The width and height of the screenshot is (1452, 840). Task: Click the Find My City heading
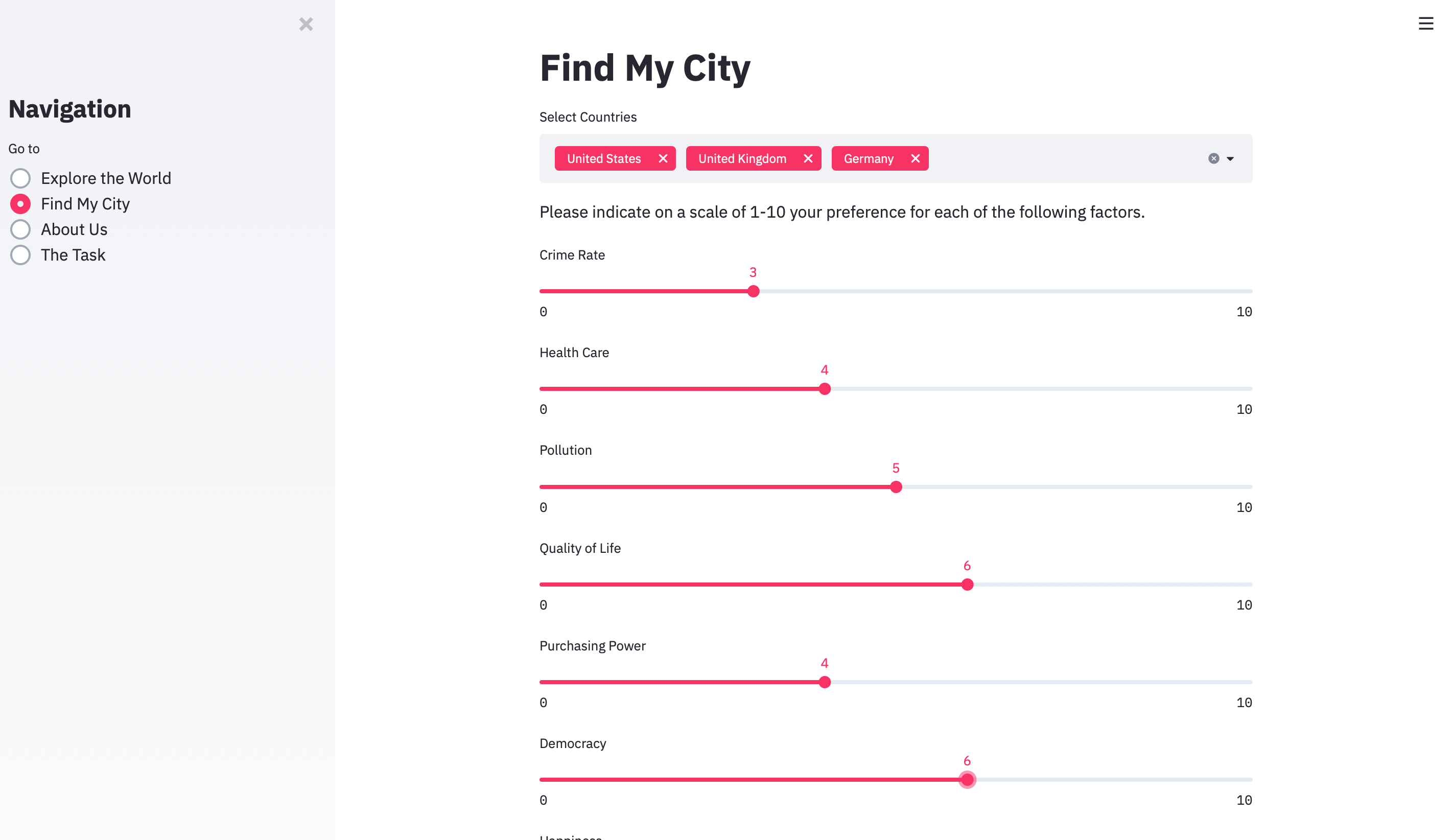645,68
